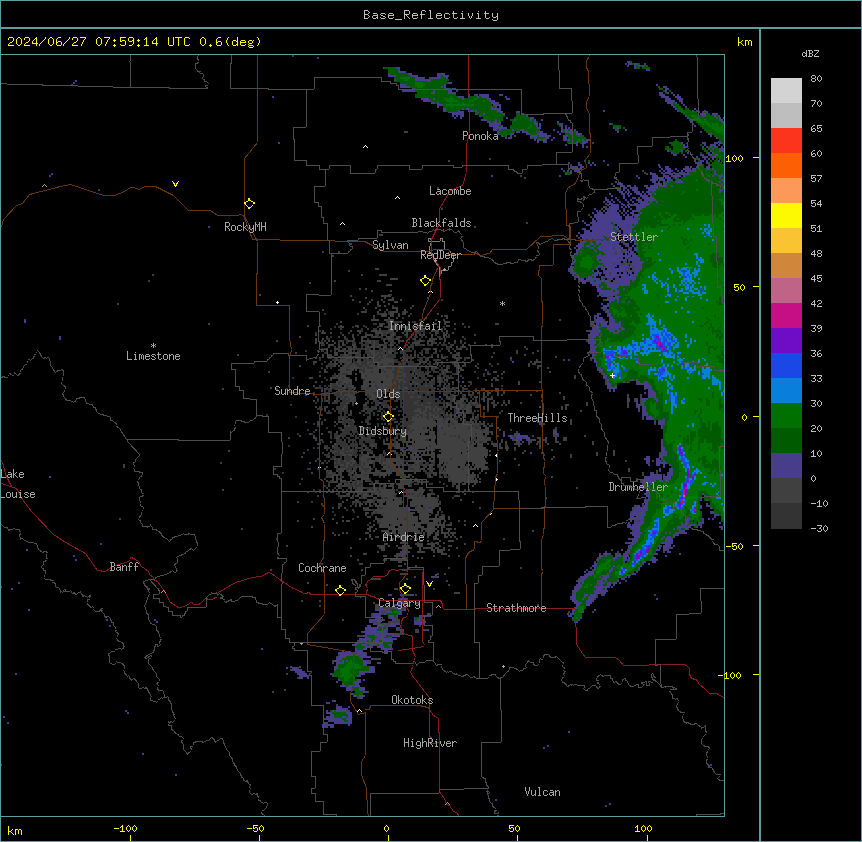Click the Innisfail city label
Screen dimensions: 862x842
coord(415,326)
